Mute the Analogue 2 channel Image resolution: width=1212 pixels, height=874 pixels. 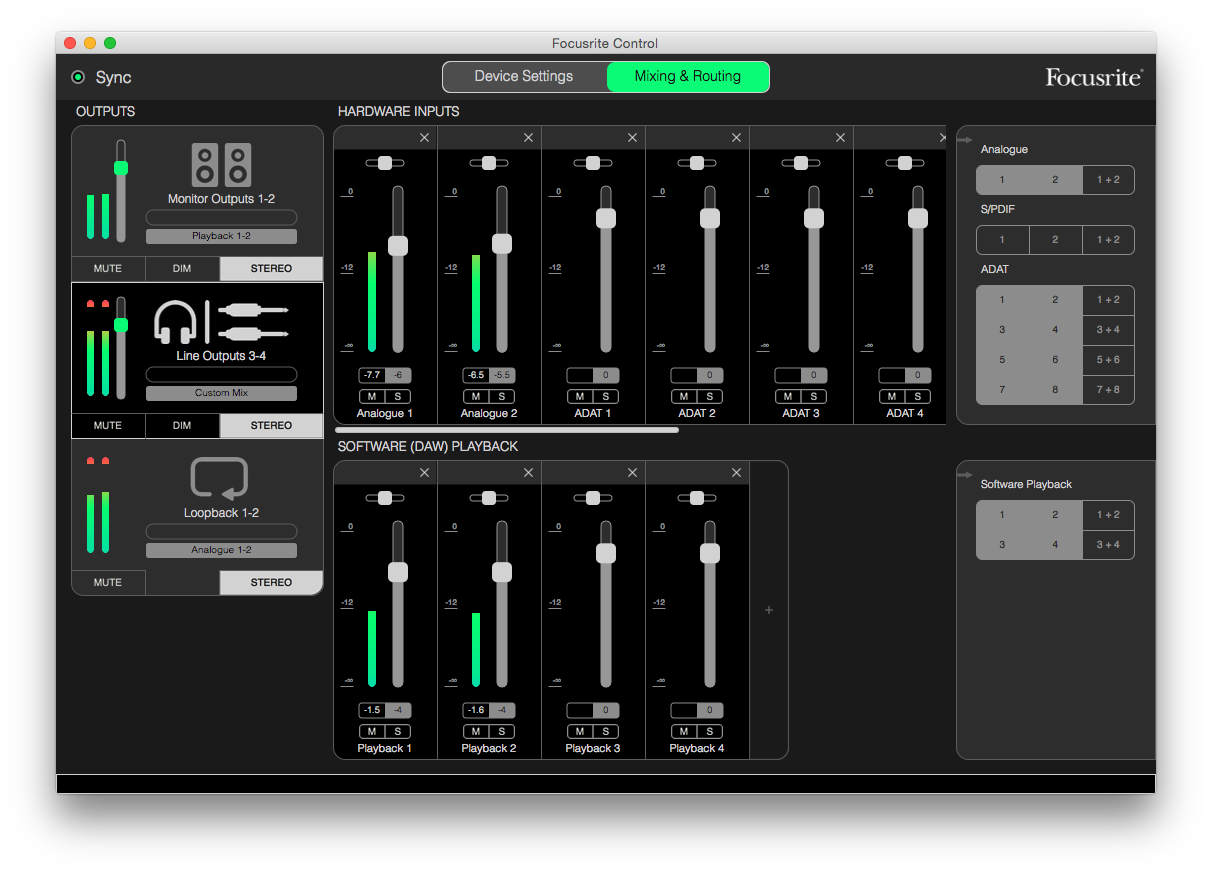click(476, 396)
